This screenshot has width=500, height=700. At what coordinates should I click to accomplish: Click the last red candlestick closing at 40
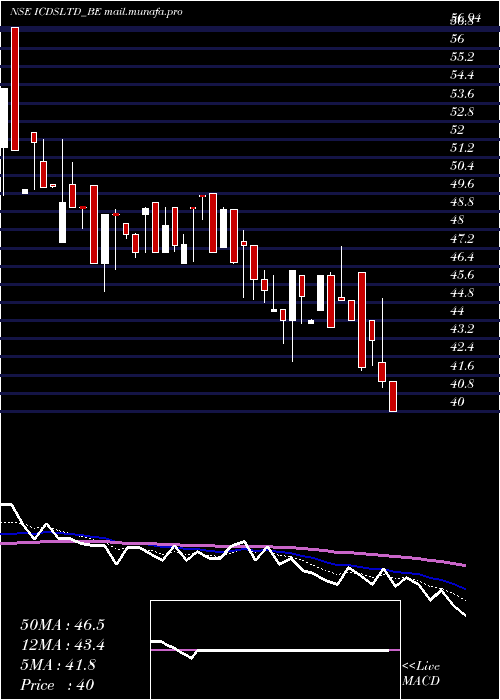[x=393, y=396]
